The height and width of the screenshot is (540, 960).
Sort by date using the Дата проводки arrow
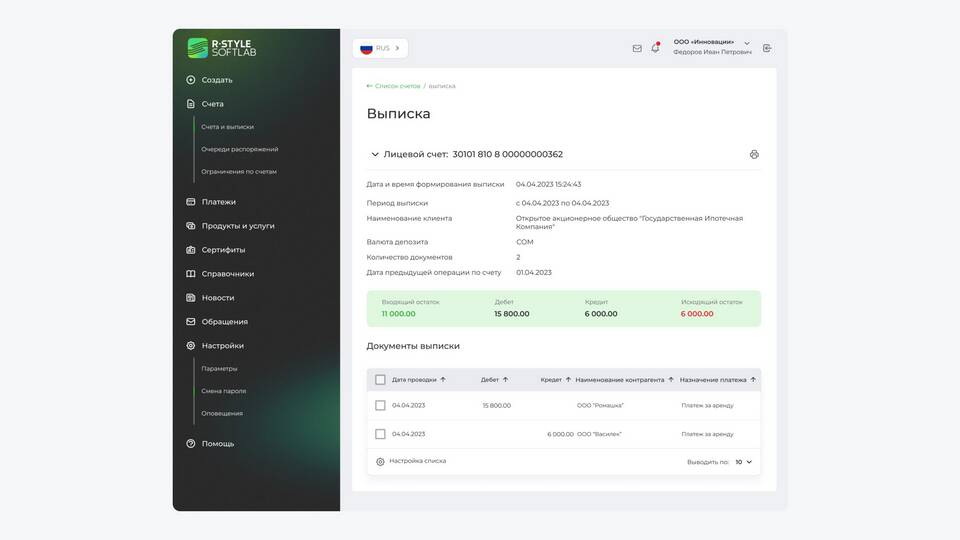(443, 380)
